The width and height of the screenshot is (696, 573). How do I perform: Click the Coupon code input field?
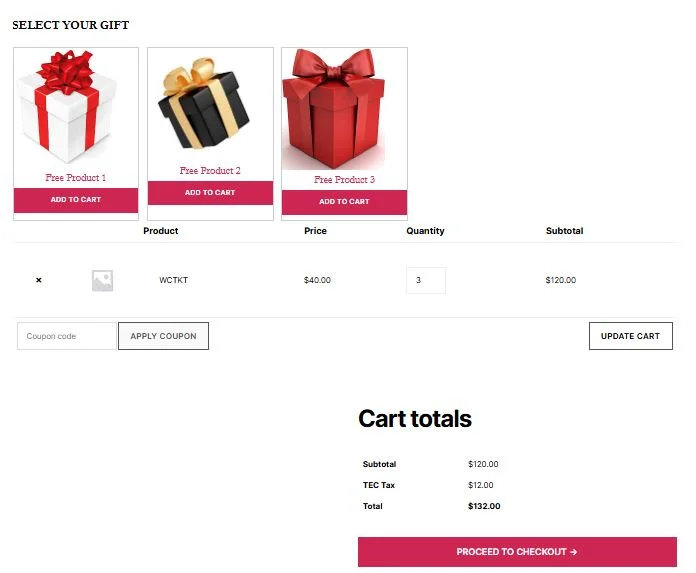pos(67,336)
